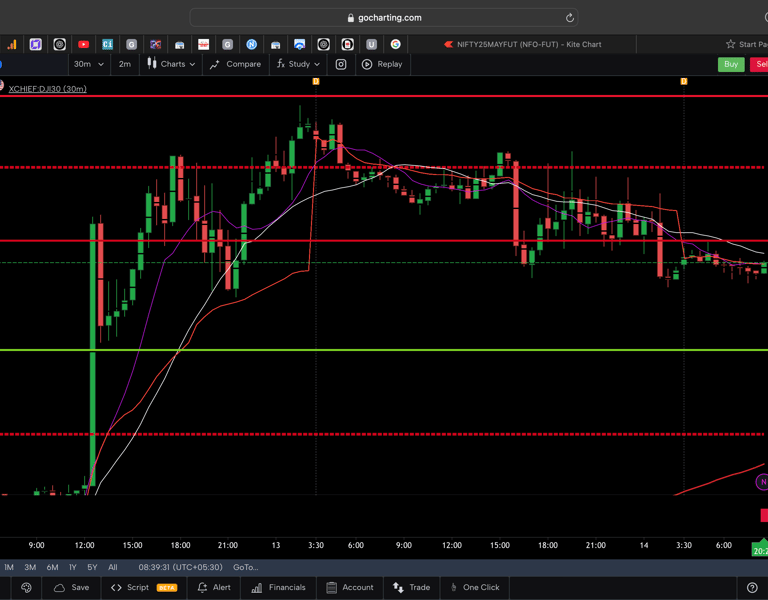Click the Save cloud icon

[59, 587]
